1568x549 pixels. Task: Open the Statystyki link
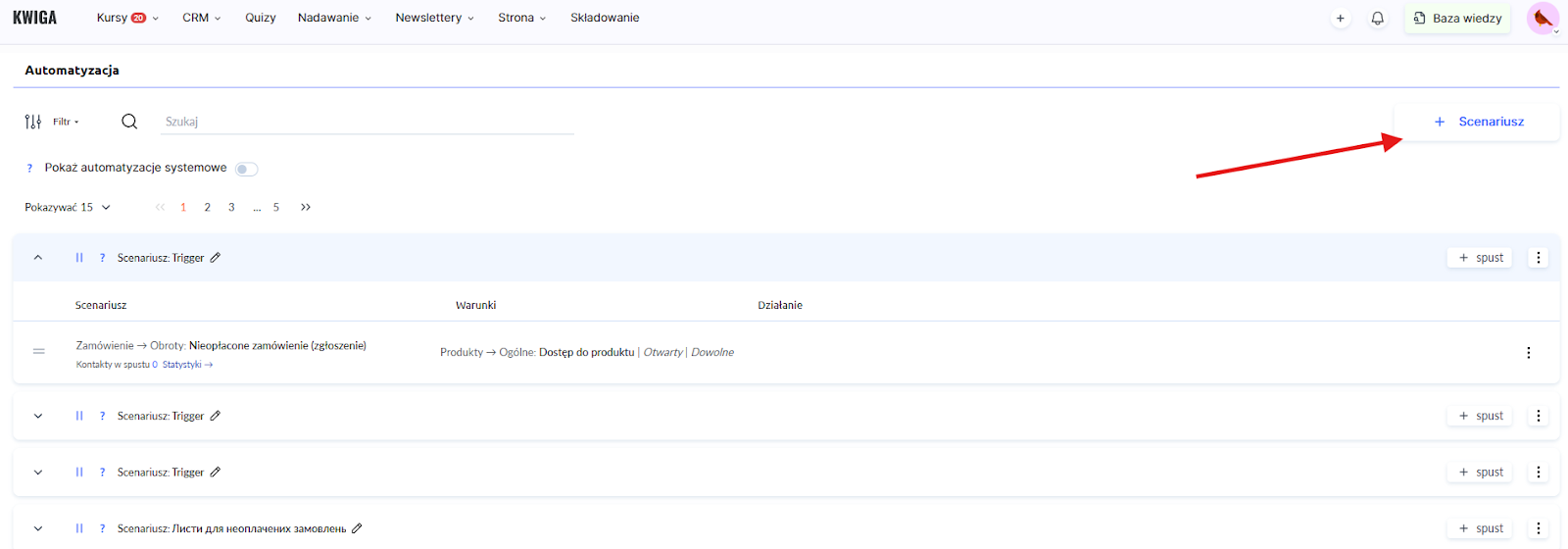click(x=186, y=365)
